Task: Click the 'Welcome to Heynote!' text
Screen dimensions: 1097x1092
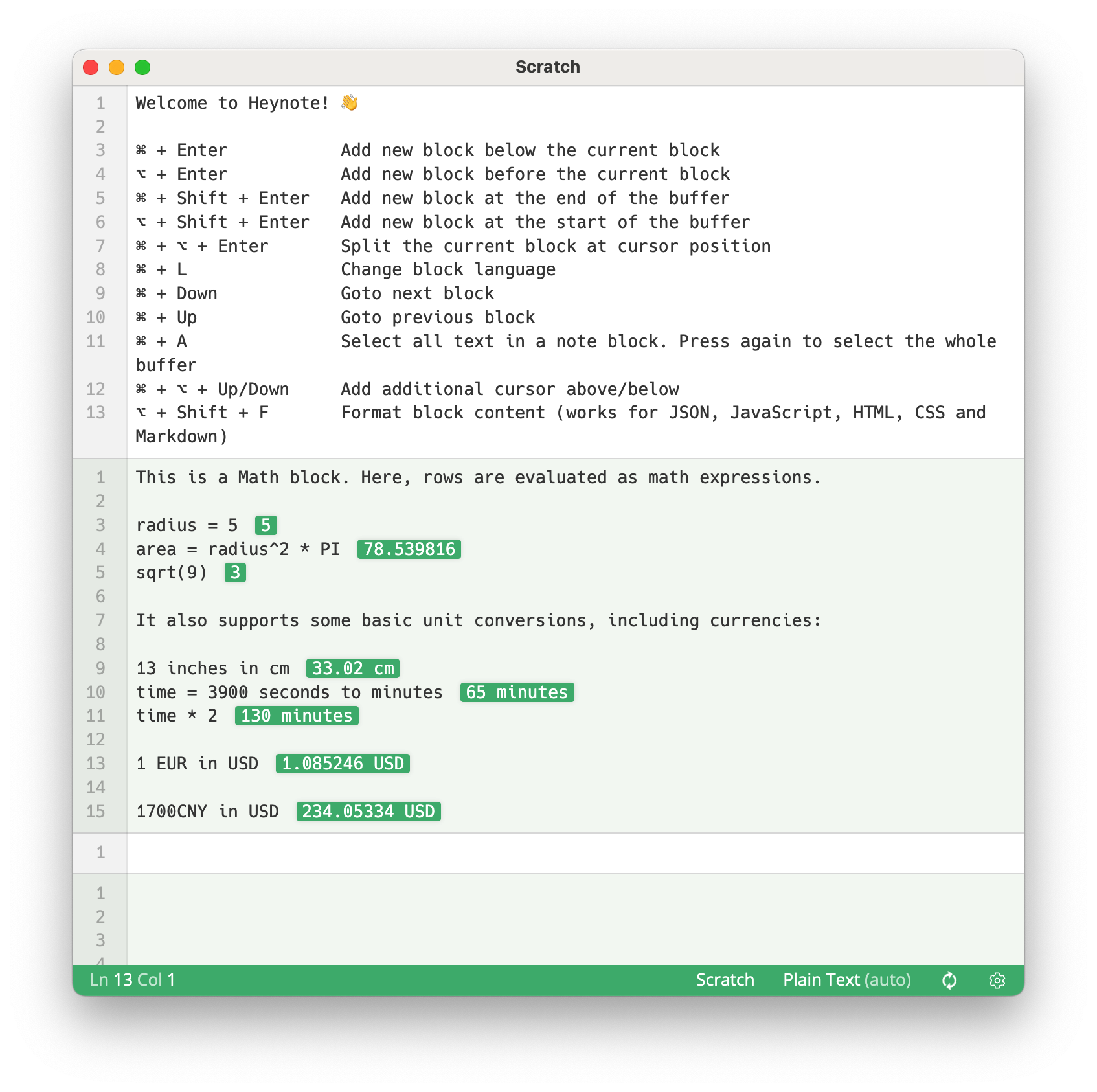Action: pos(232,103)
